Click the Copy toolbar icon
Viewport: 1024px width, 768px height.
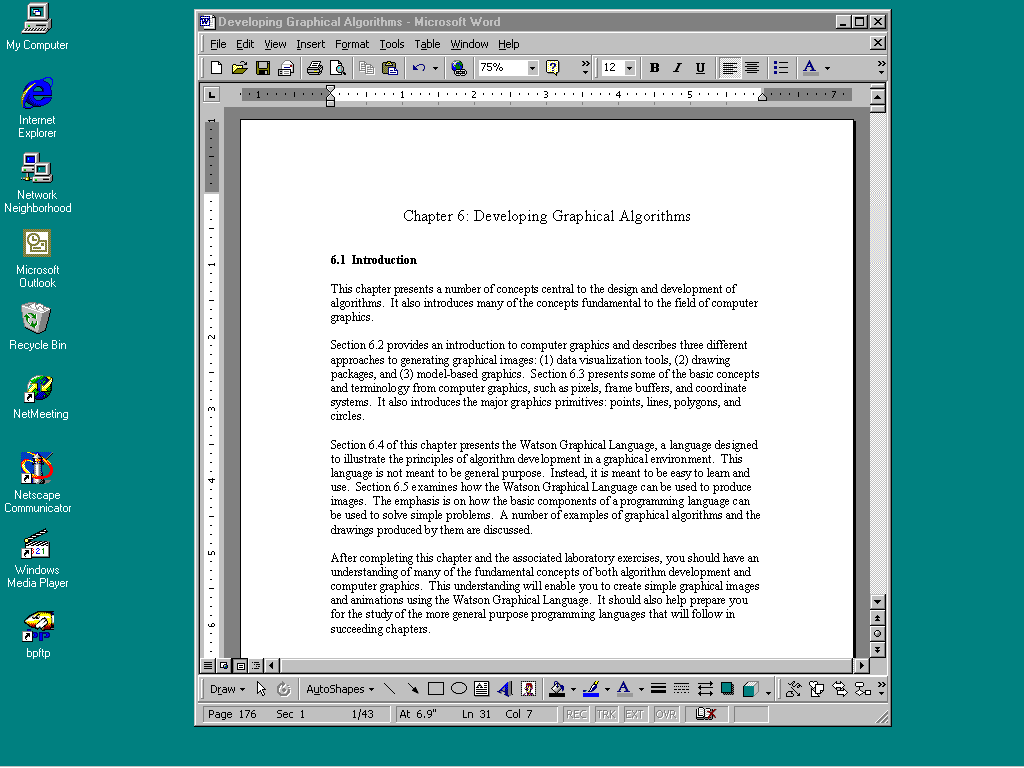click(366, 68)
